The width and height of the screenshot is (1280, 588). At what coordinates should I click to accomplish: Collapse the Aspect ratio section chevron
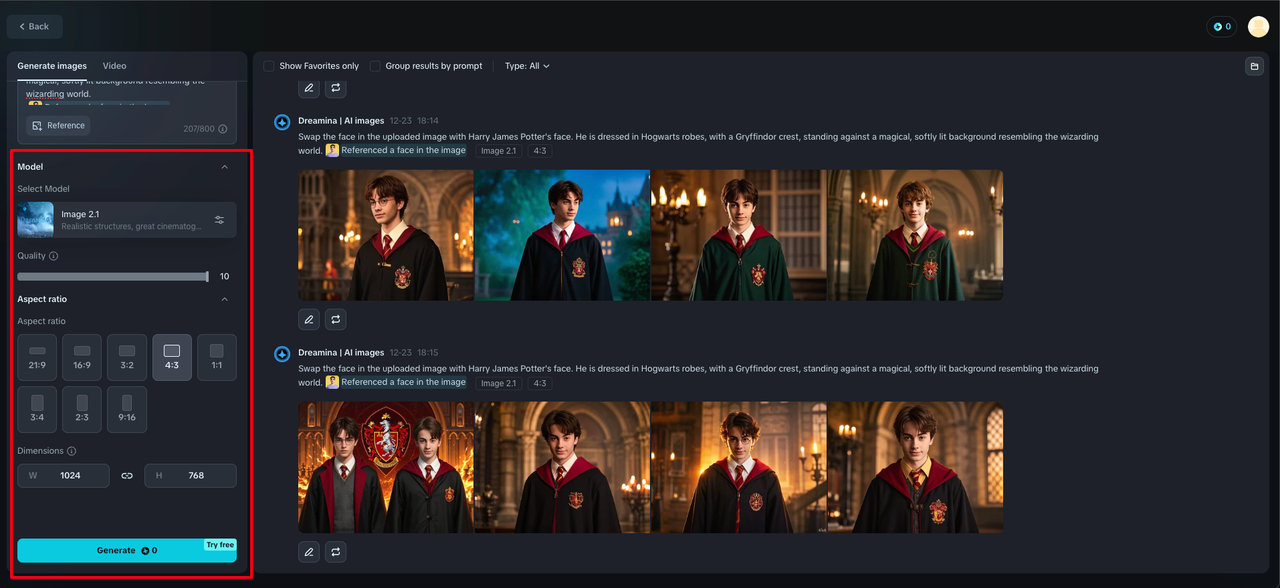coord(224,299)
